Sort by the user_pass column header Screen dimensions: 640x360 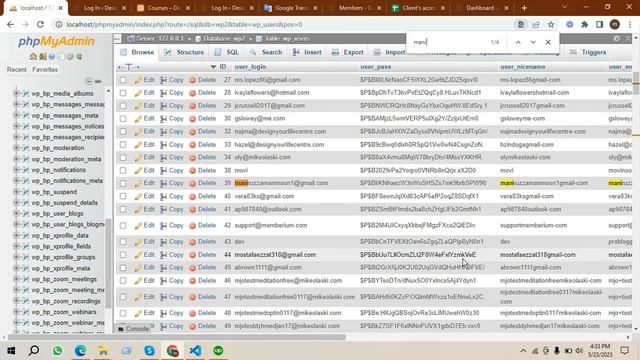point(376,67)
